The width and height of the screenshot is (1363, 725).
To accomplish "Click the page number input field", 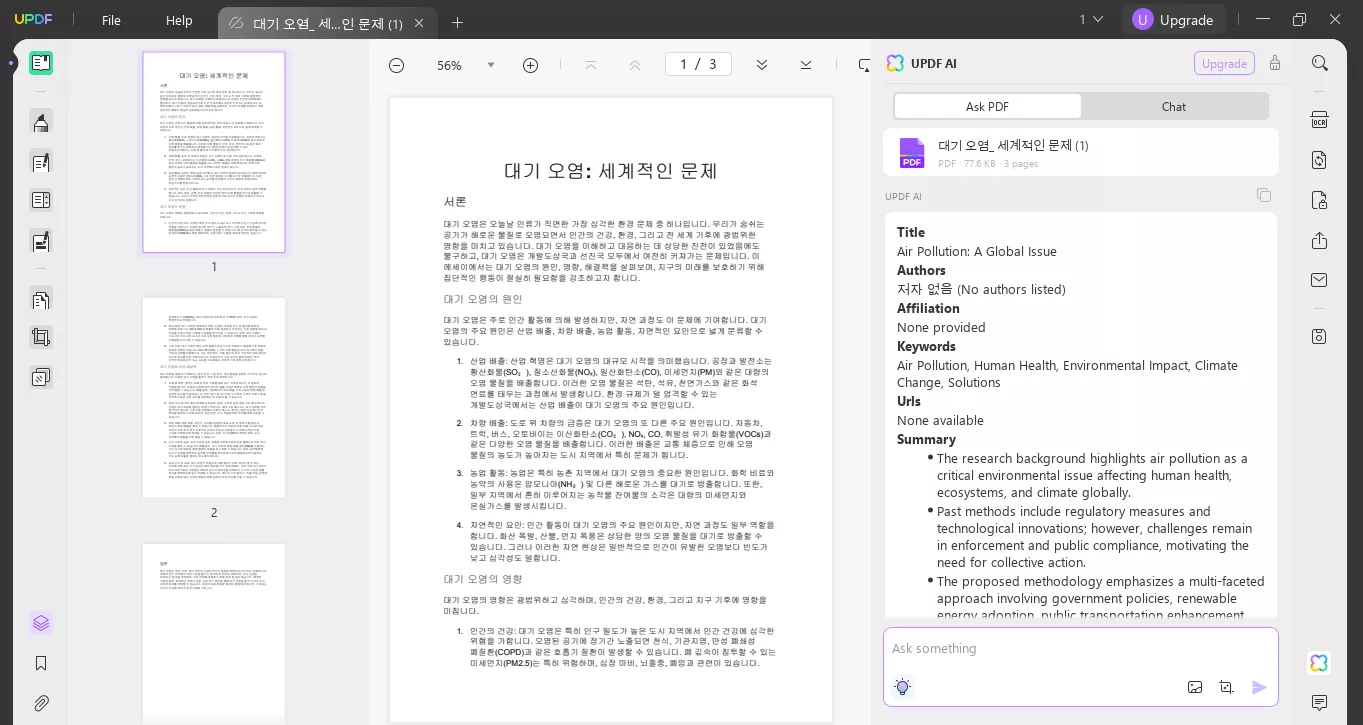I will tap(698, 64).
